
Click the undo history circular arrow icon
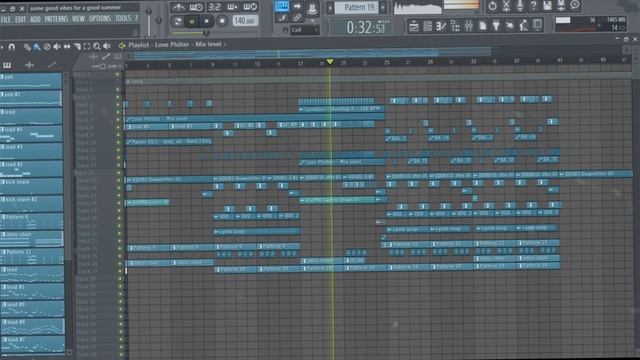point(492,6)
